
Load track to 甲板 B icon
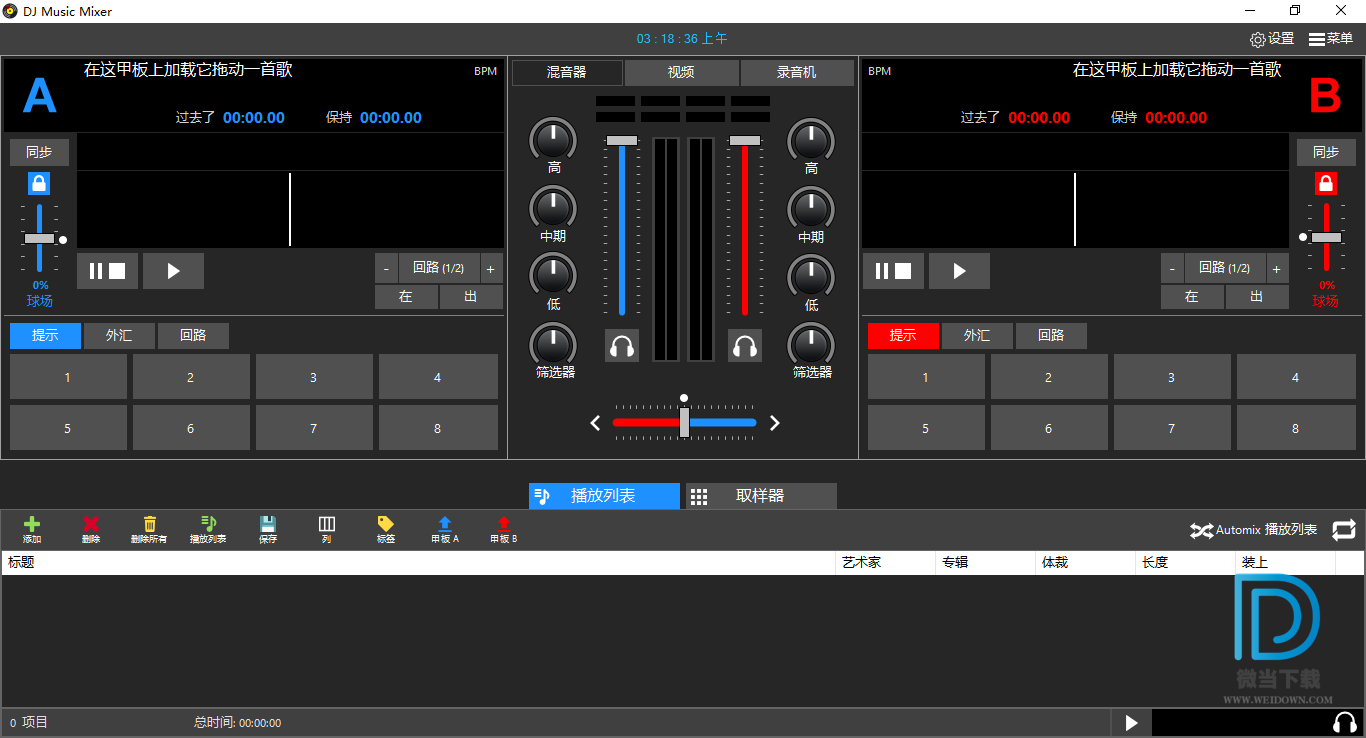504,524
